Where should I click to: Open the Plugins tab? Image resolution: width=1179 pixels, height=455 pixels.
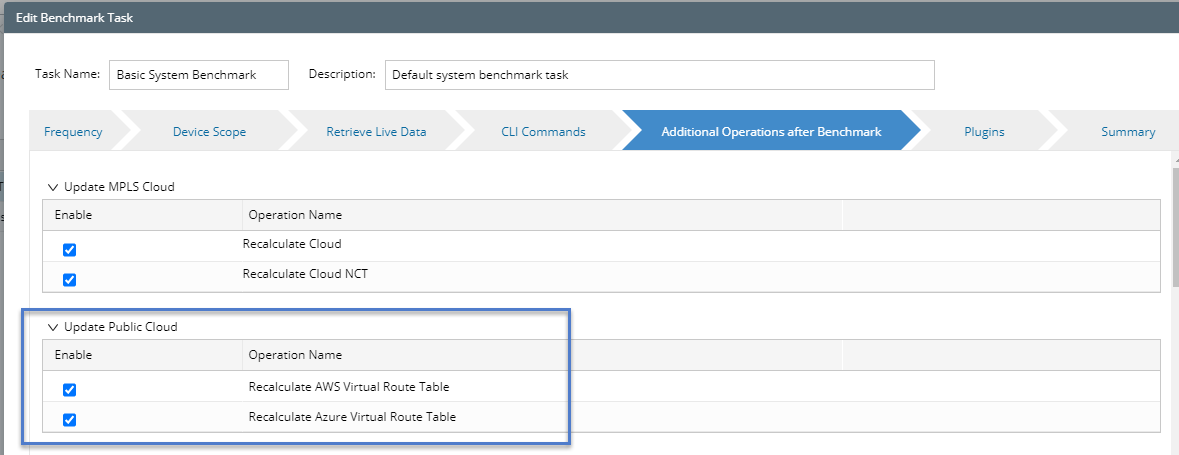coord(984,132)
